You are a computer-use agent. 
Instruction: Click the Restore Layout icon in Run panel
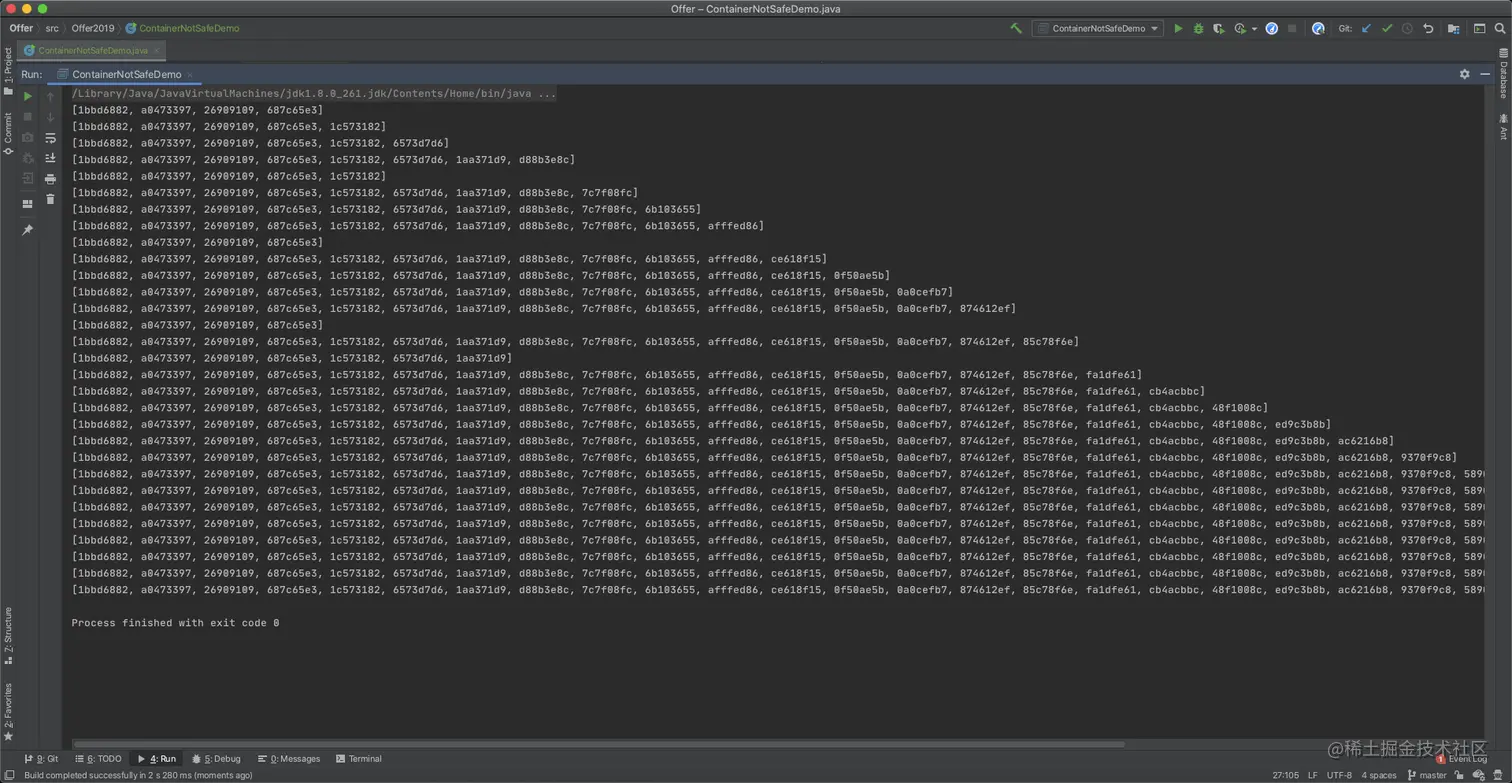coord(27,204)
